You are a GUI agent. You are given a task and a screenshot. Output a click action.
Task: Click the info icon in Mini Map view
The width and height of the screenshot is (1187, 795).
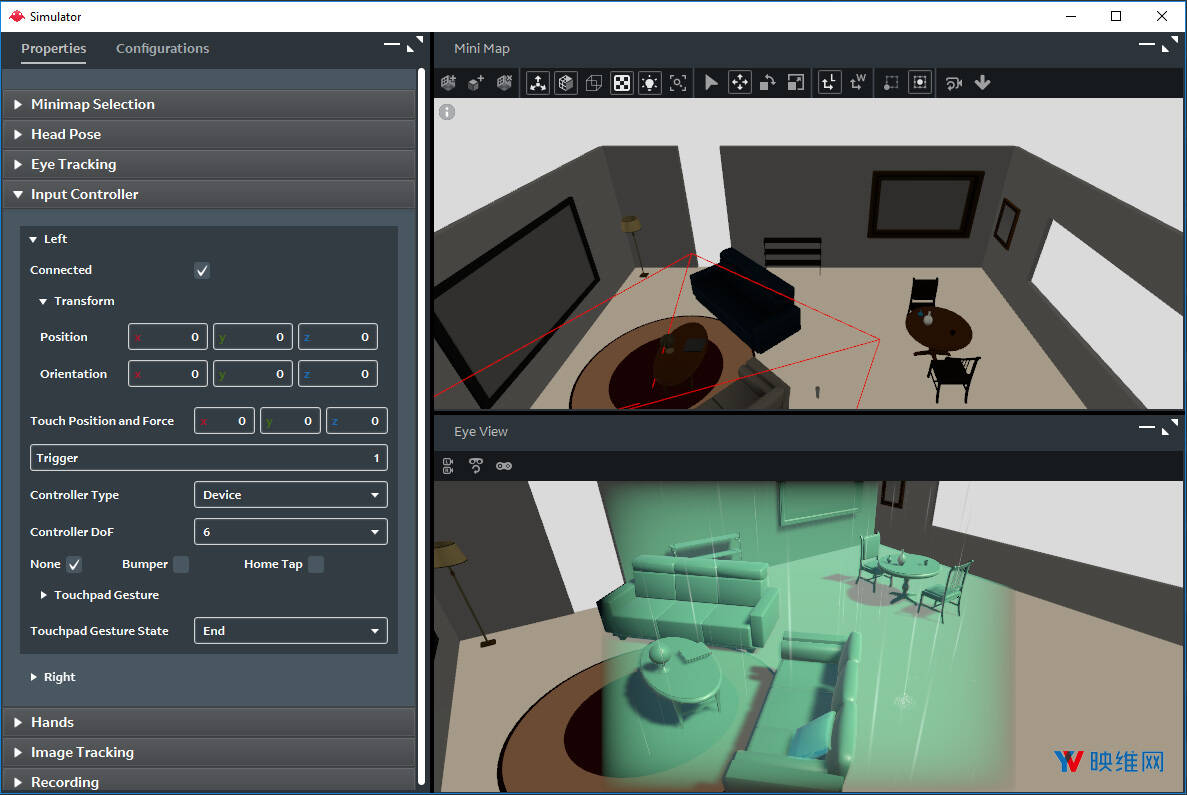pyautogui.click(x=447, y=112)
